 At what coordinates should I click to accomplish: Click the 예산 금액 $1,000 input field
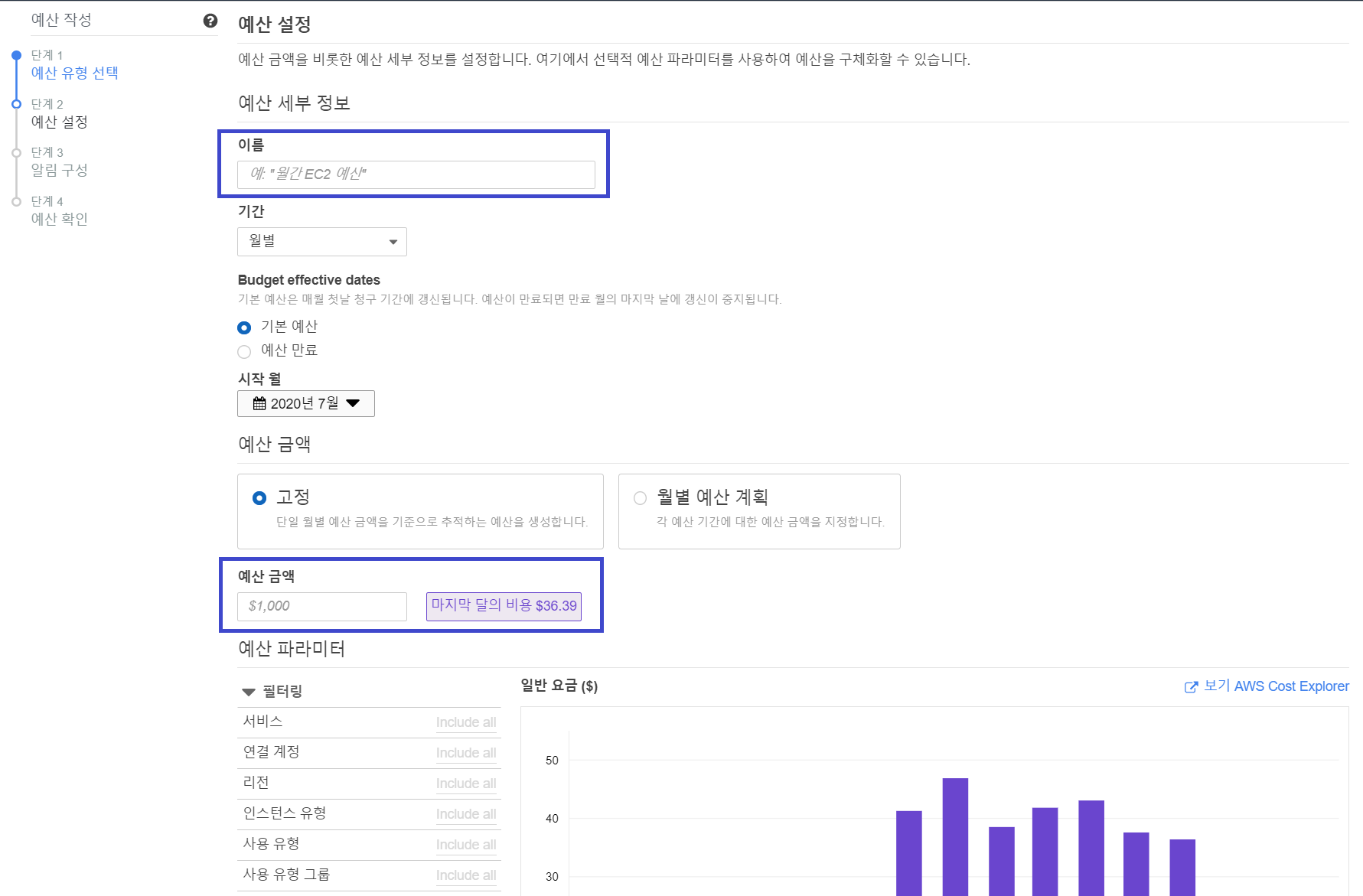[x=322, y=607]
